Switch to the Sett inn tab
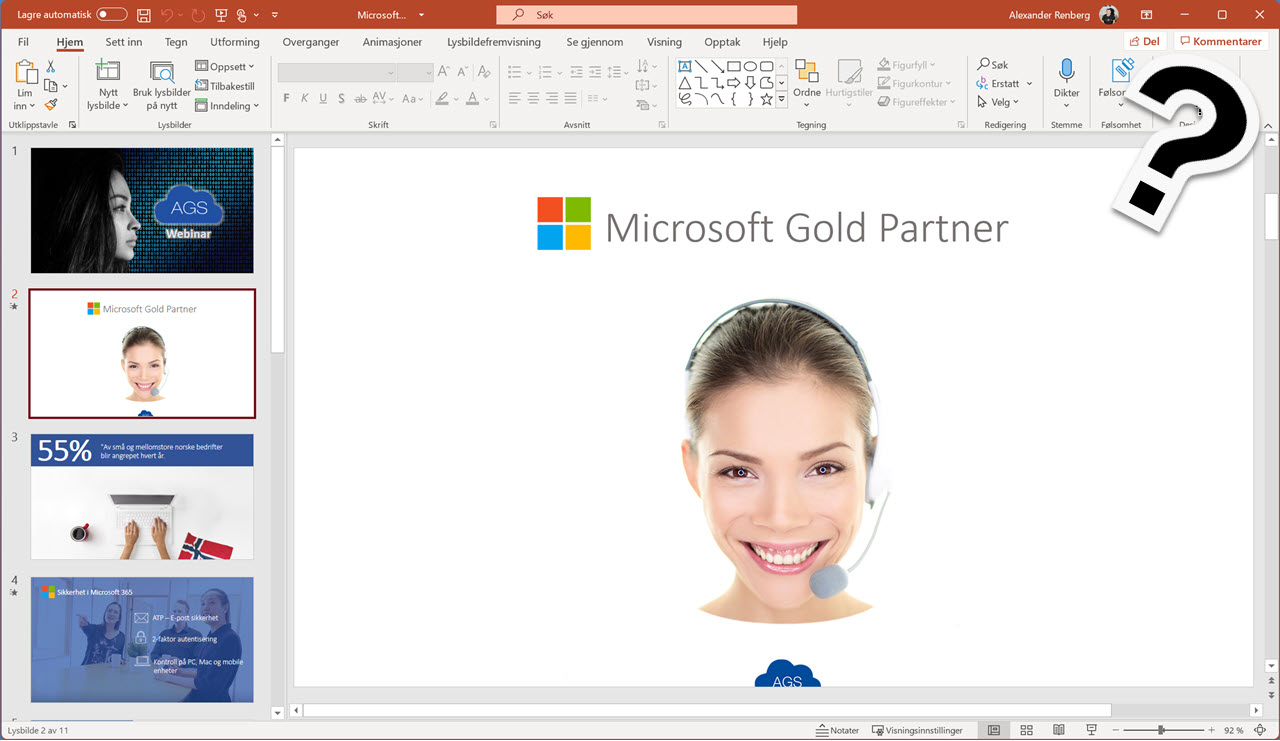The height and width of the screenshot is (741, 1280). point(124,42)
